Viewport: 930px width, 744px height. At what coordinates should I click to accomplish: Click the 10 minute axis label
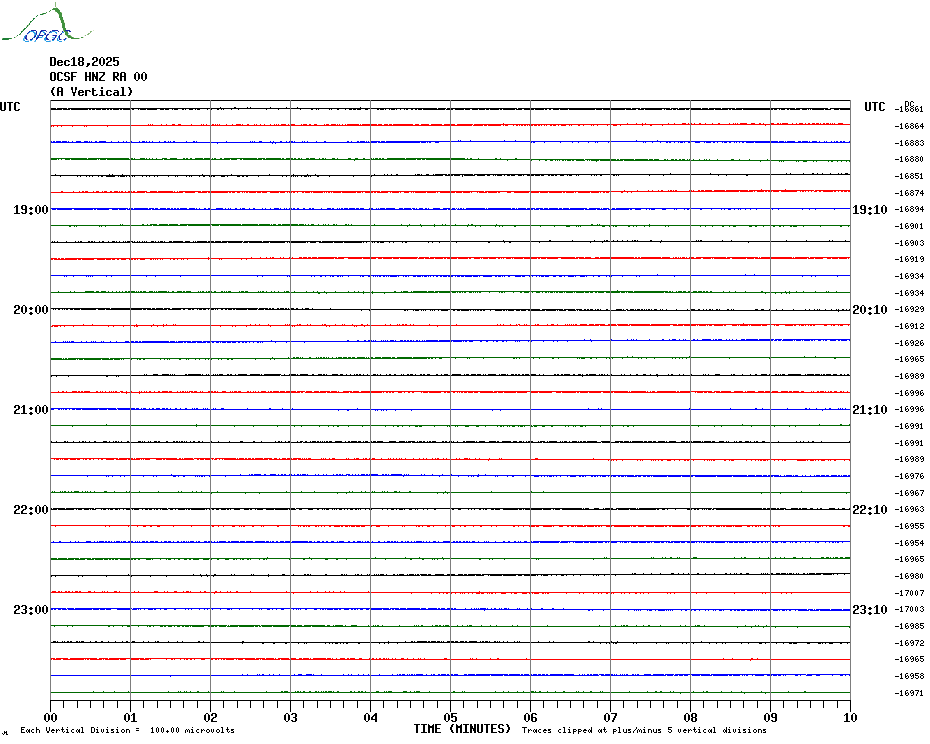tap(851, 717)
